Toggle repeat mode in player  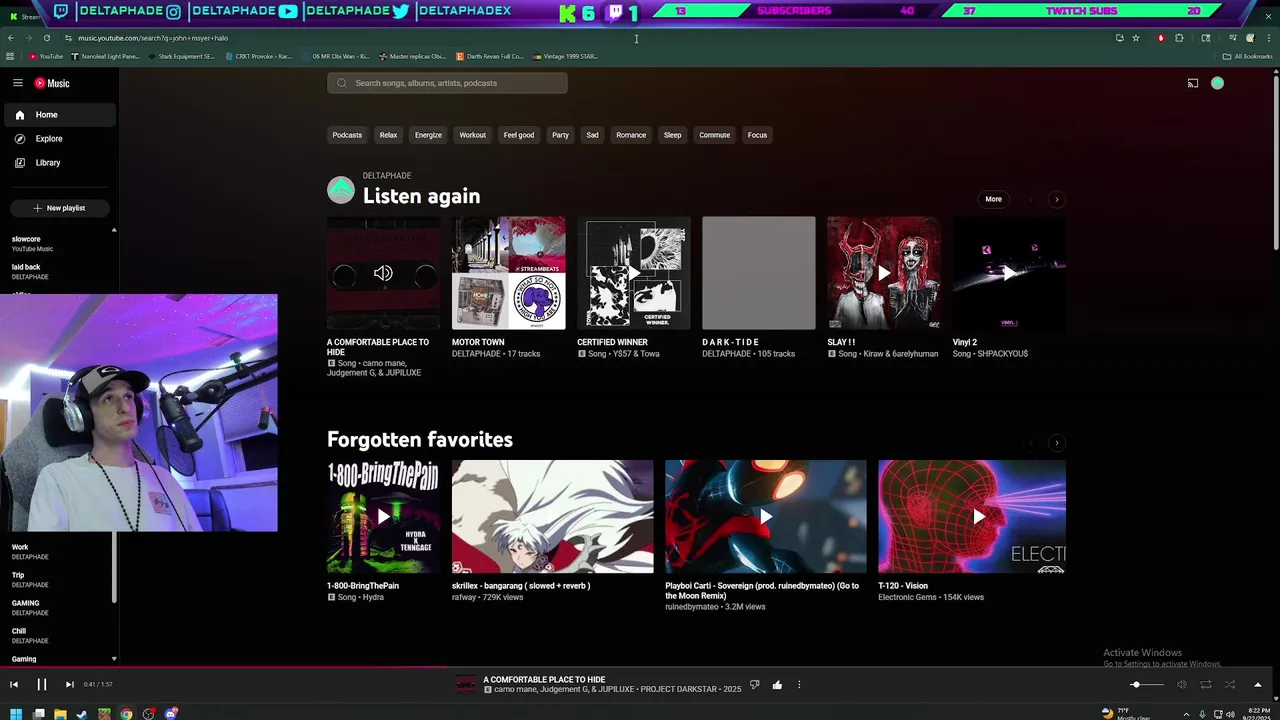tap(1206, 685)
